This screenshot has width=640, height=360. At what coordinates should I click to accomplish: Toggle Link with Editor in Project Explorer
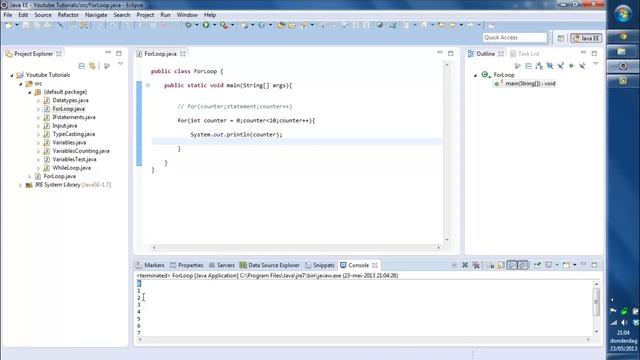coord(93,66)
